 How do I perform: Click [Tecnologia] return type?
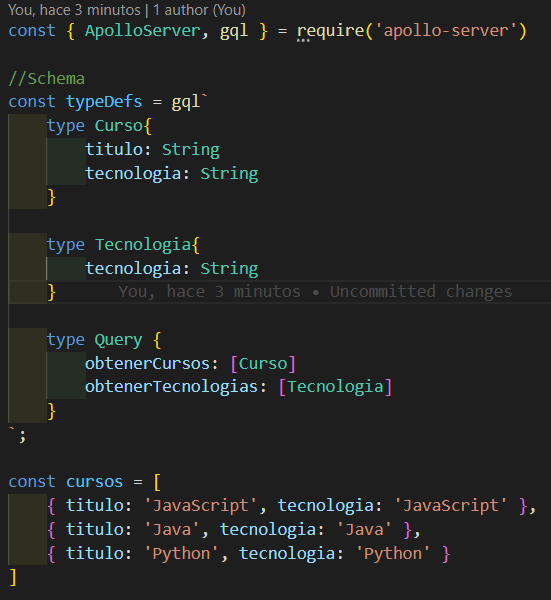click(x=335, y=386)
